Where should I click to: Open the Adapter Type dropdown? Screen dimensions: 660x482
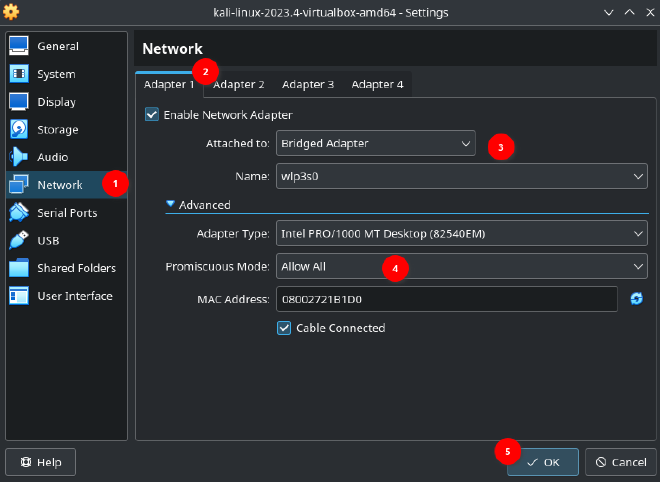click(461, 233)
